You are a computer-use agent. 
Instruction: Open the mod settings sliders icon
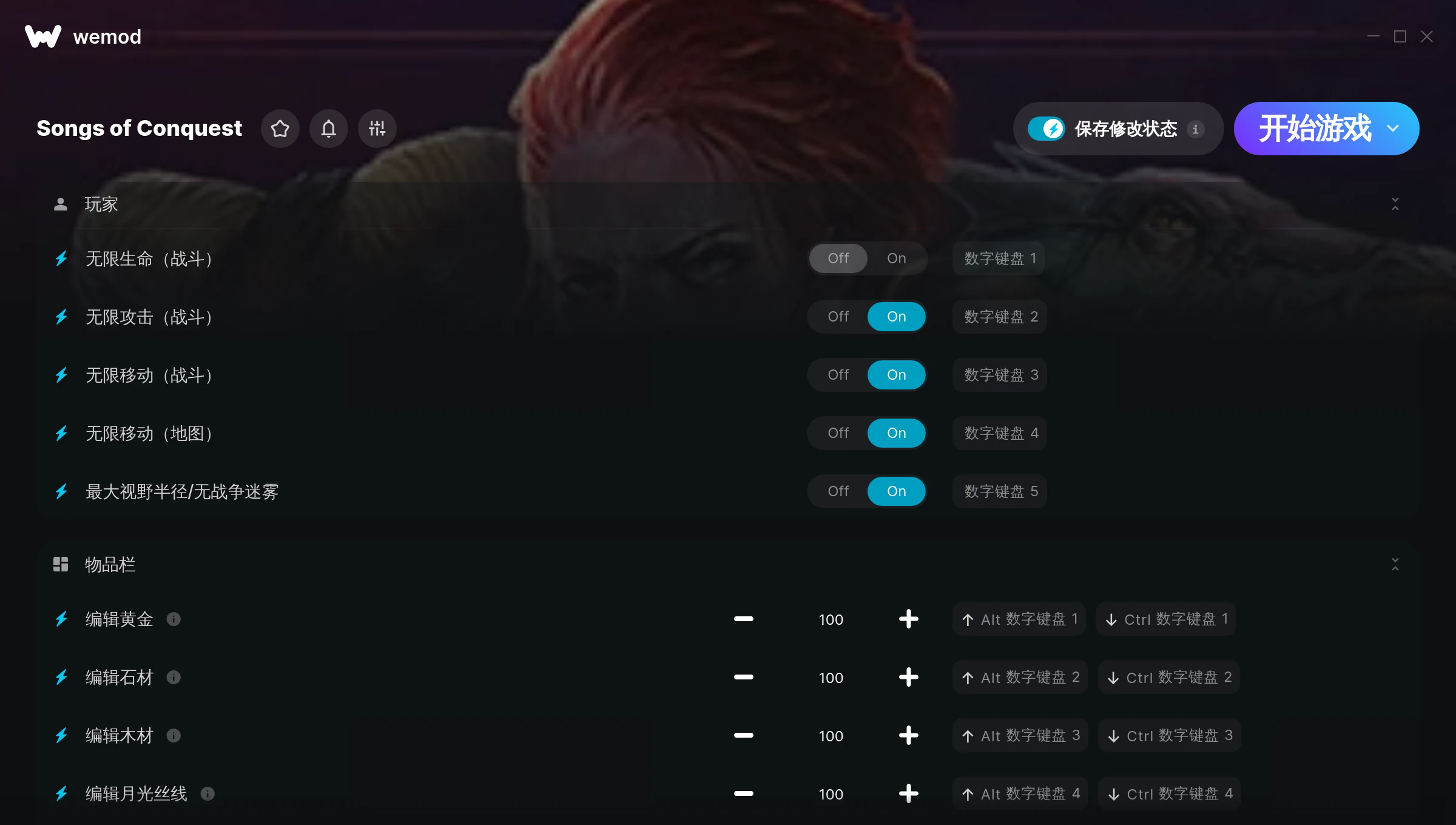377,129
